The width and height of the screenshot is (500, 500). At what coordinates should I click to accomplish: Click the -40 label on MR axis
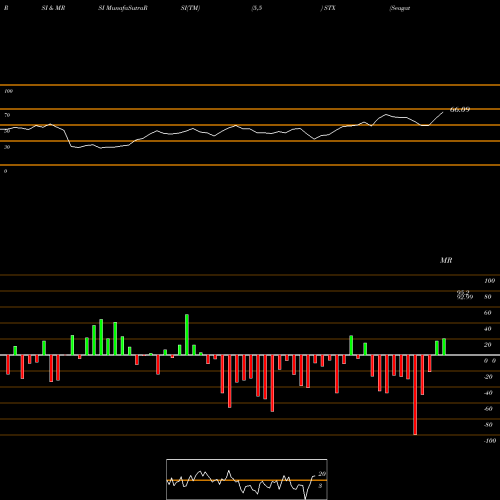tap(488, 393)
